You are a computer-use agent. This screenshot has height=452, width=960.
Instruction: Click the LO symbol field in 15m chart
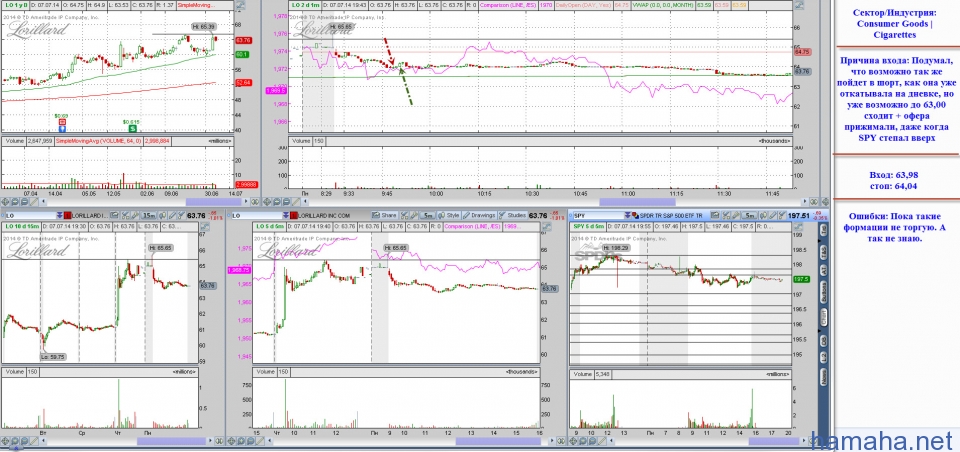[x=31, y=216]
